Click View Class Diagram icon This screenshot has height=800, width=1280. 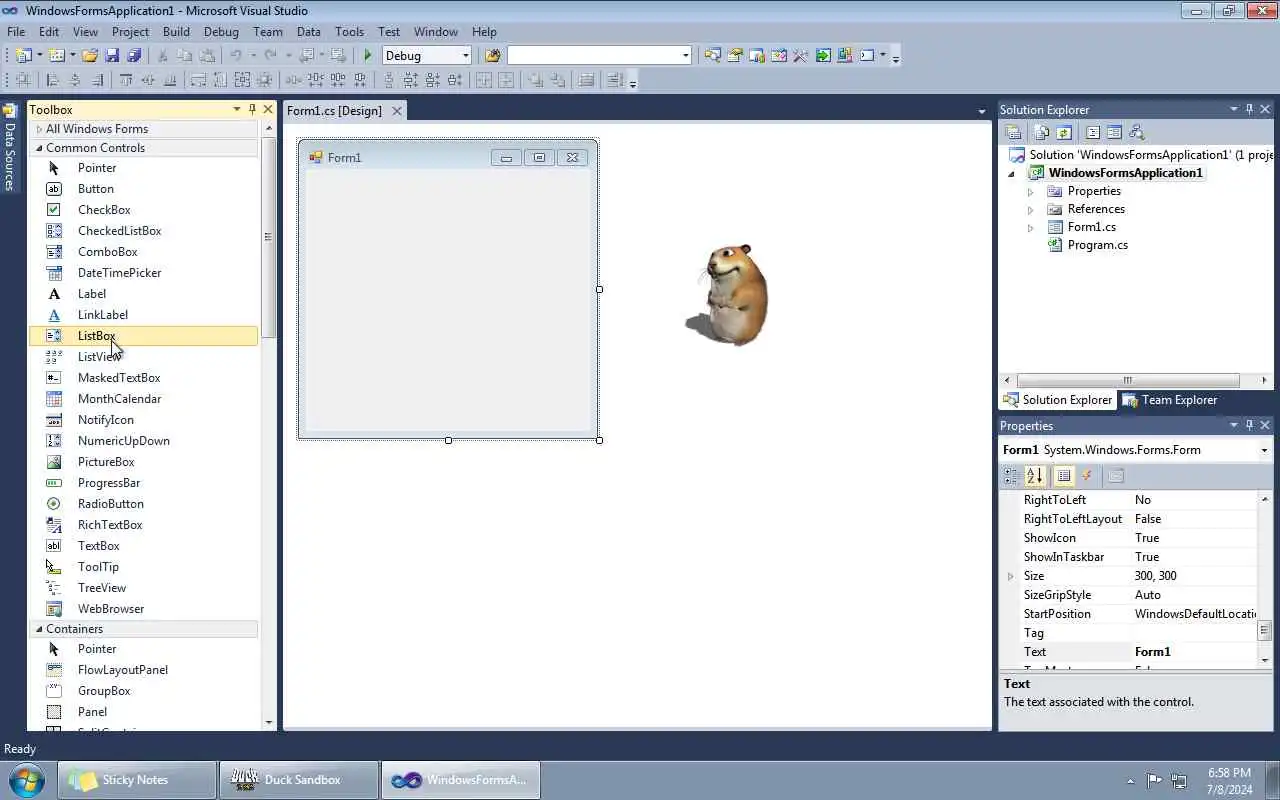1136,132
